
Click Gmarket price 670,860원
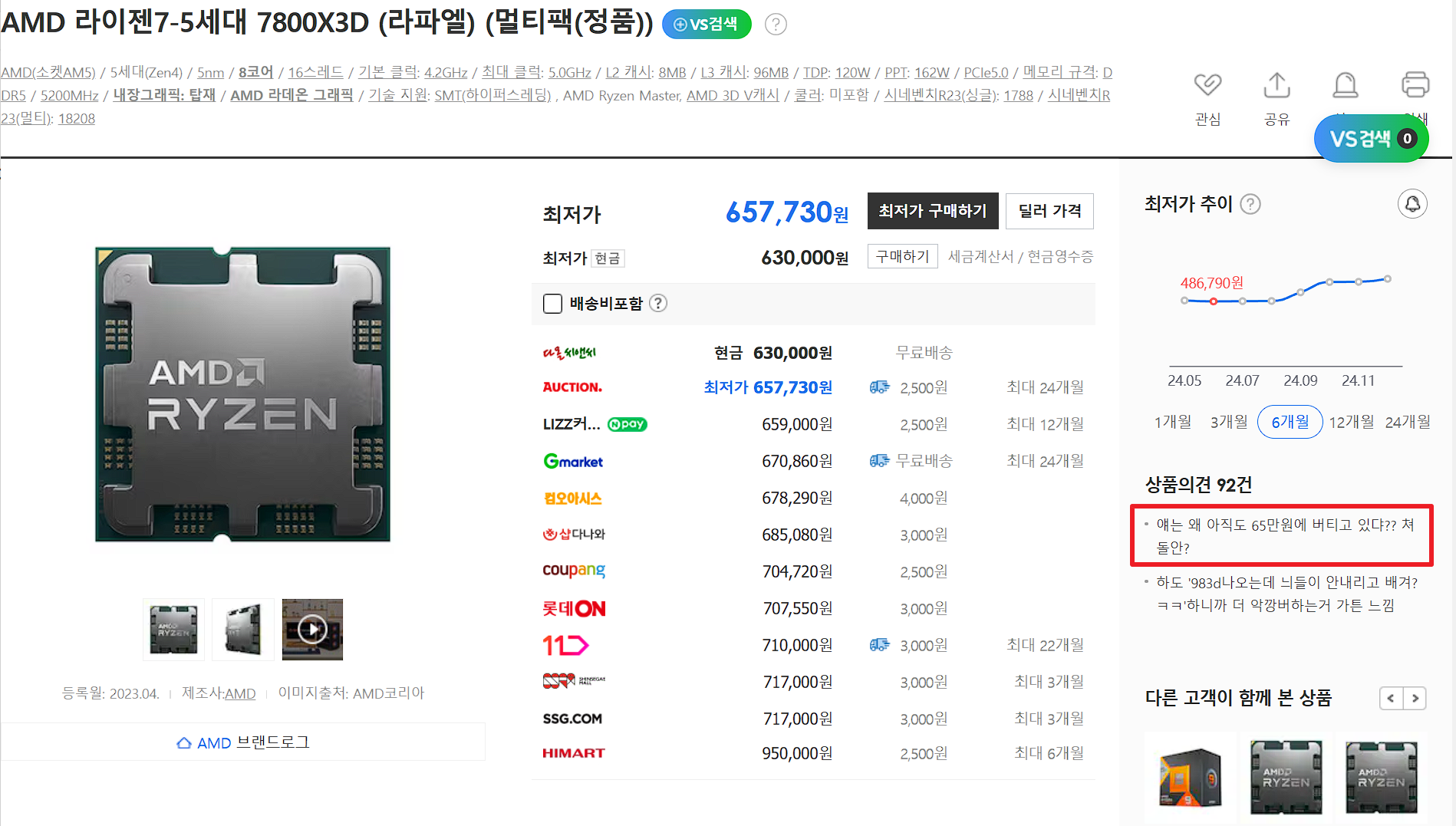pyautogui.click(x=797, y=461)
